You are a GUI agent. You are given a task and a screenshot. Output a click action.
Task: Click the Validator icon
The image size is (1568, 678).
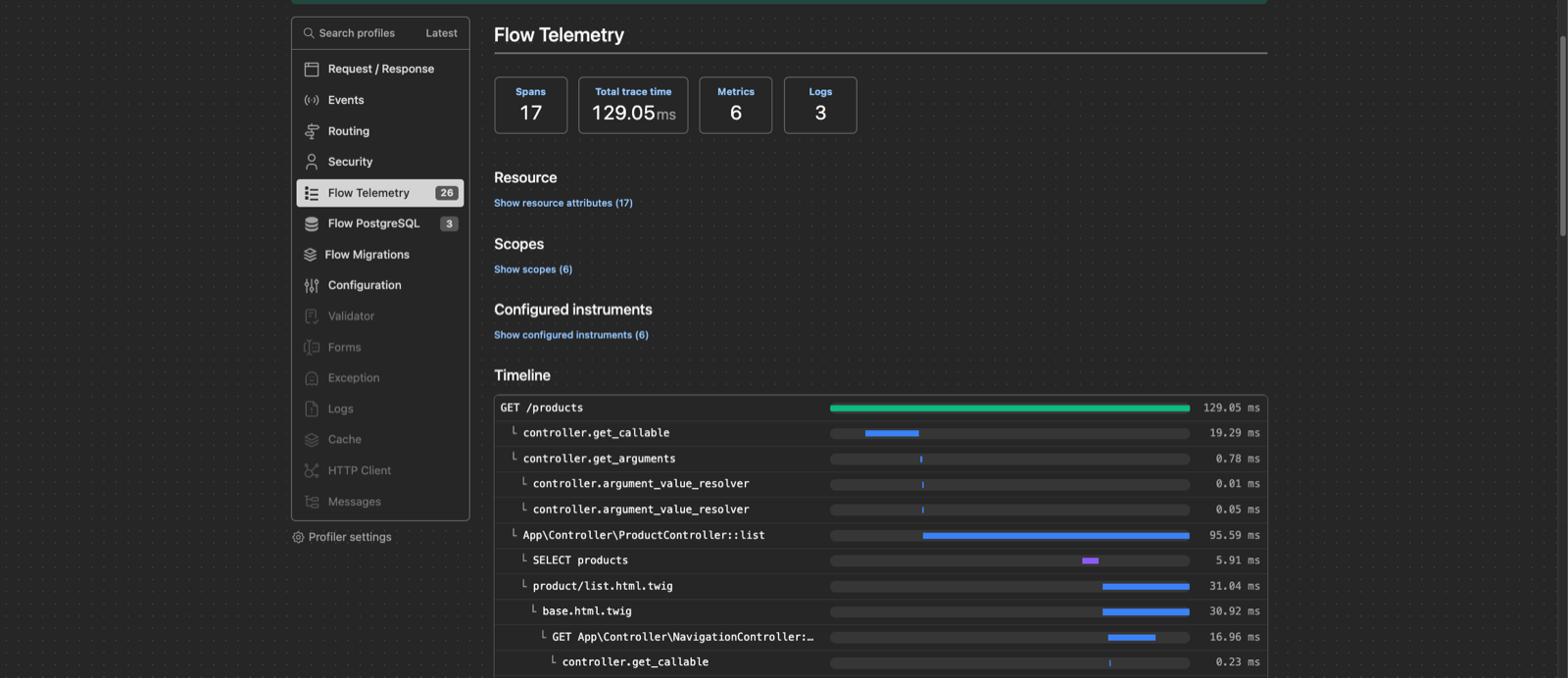312,316
